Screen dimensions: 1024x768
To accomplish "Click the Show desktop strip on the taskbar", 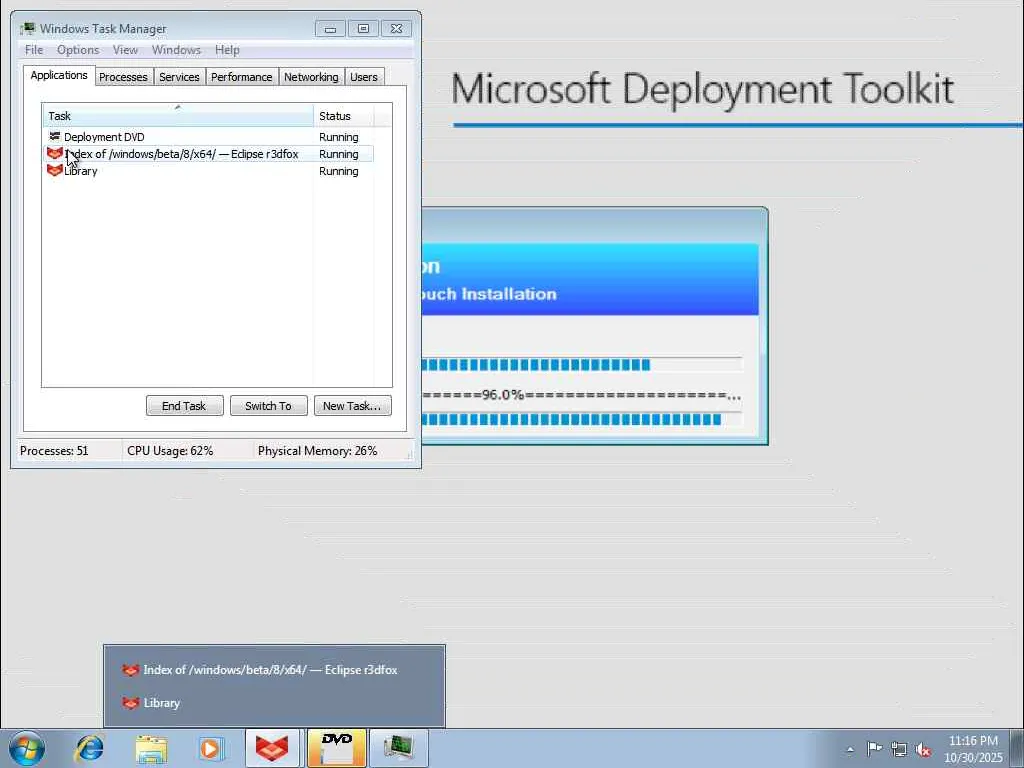I will pos(1017,748).
